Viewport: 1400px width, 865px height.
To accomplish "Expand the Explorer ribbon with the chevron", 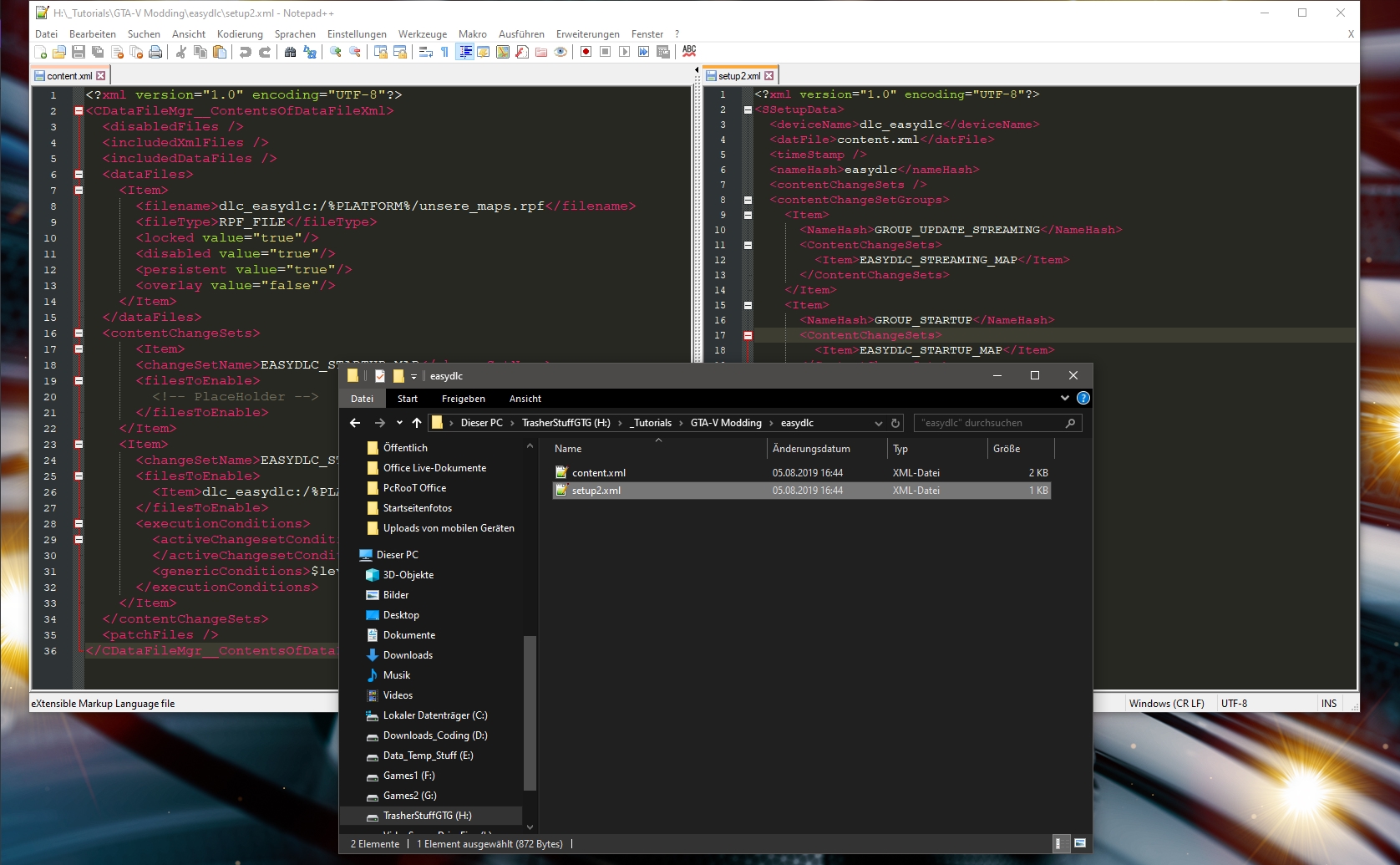I will click(x=1064, y=399).
